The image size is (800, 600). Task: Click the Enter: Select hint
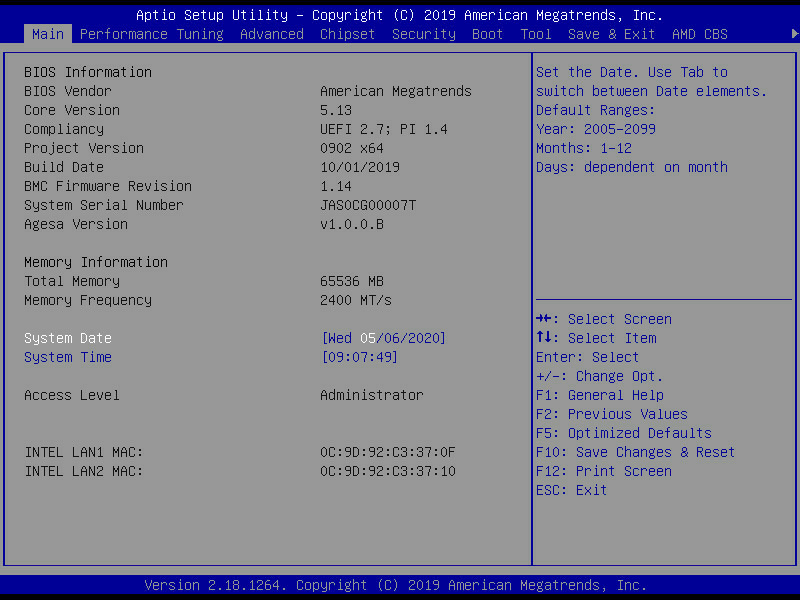[x=587, y=357]
